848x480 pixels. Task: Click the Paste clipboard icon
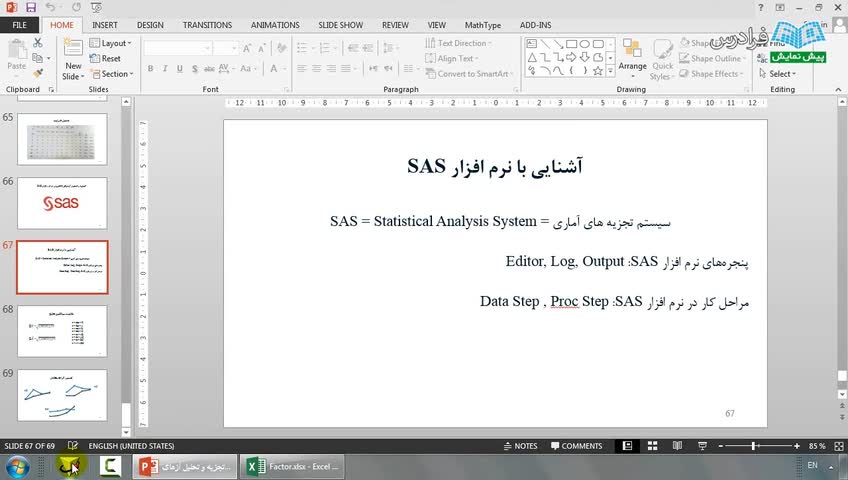17,51
